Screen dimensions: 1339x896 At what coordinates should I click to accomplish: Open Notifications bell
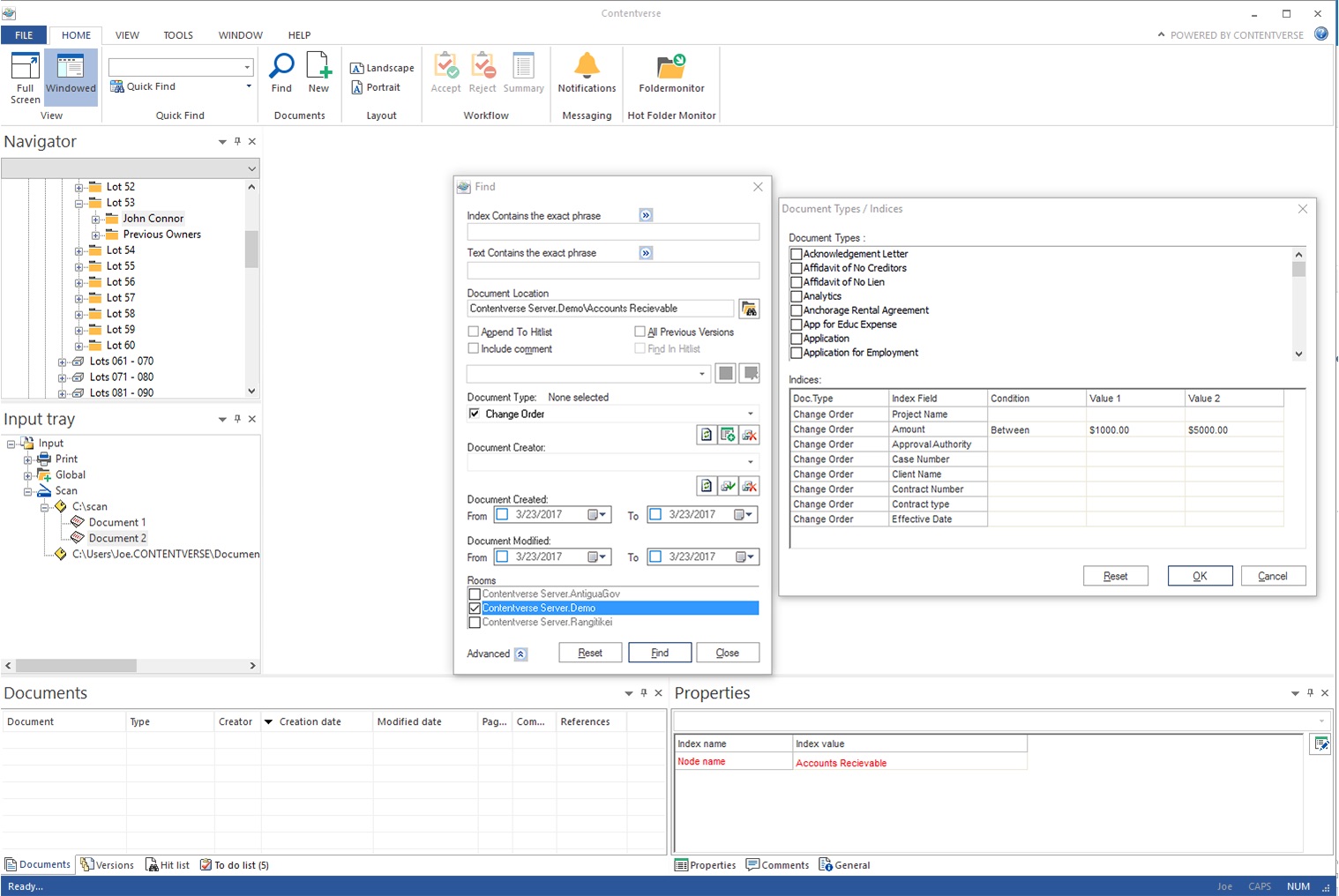coord(587,73)
